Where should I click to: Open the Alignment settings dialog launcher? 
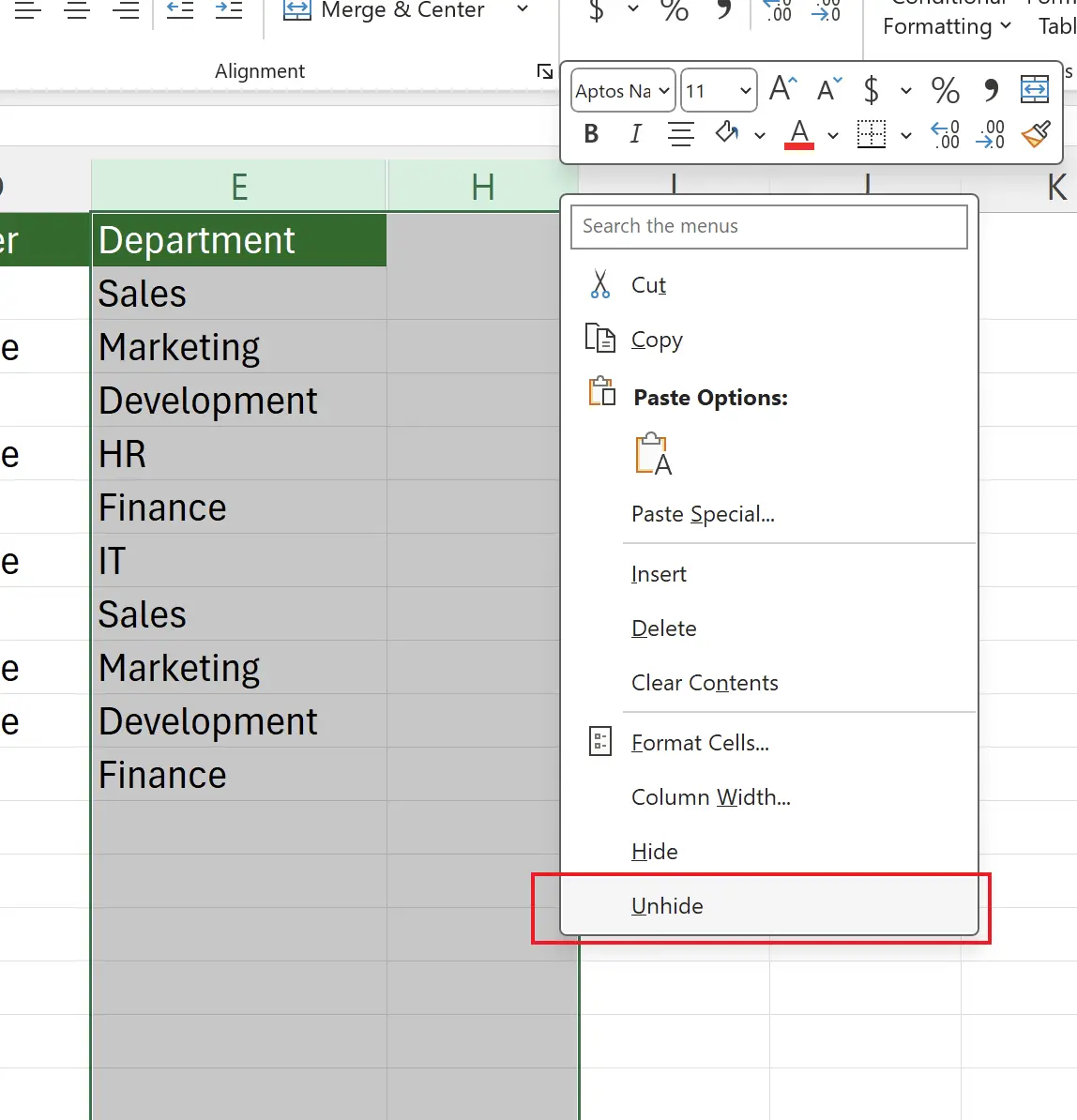544,71
